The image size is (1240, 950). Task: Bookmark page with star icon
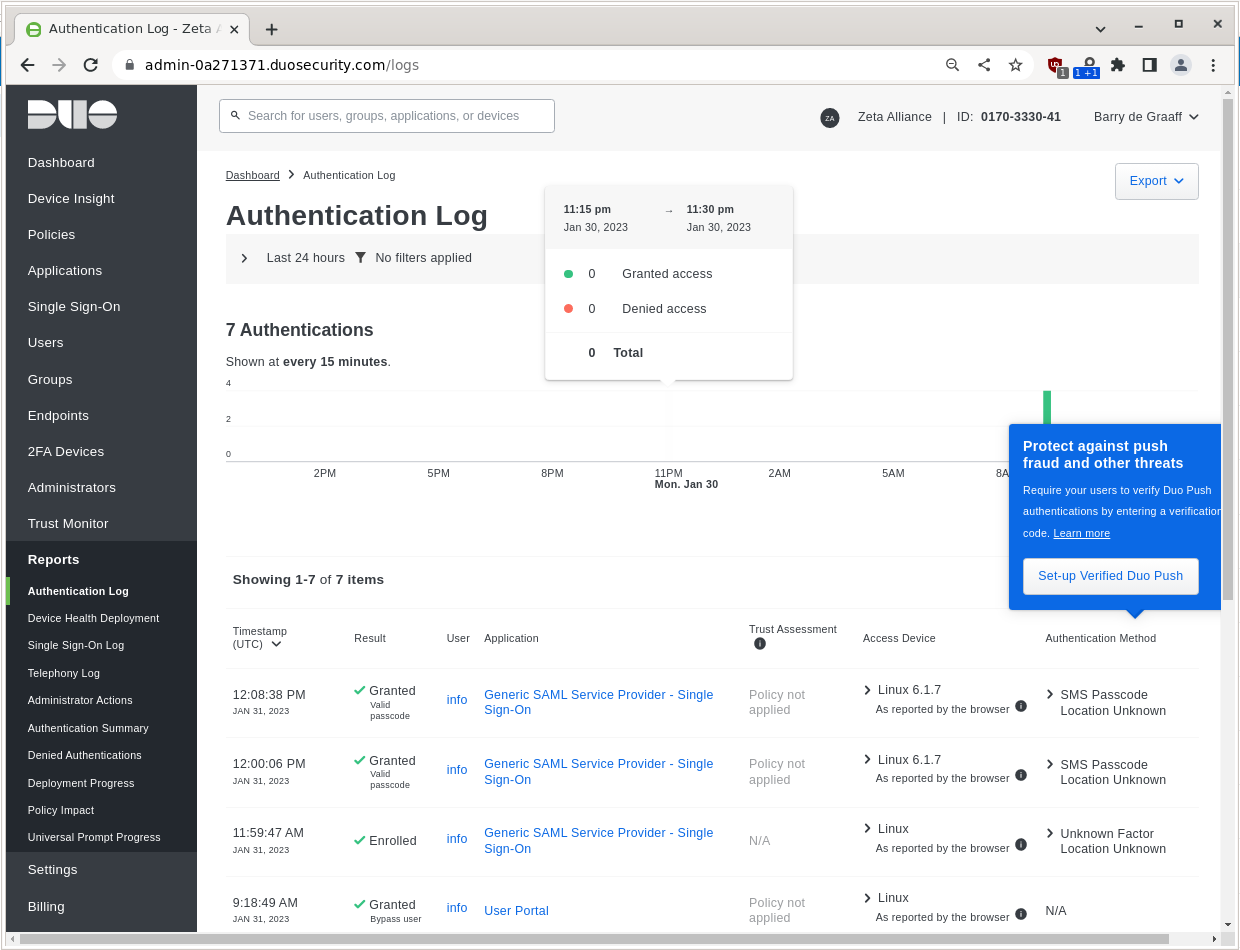pos(1016,65)
